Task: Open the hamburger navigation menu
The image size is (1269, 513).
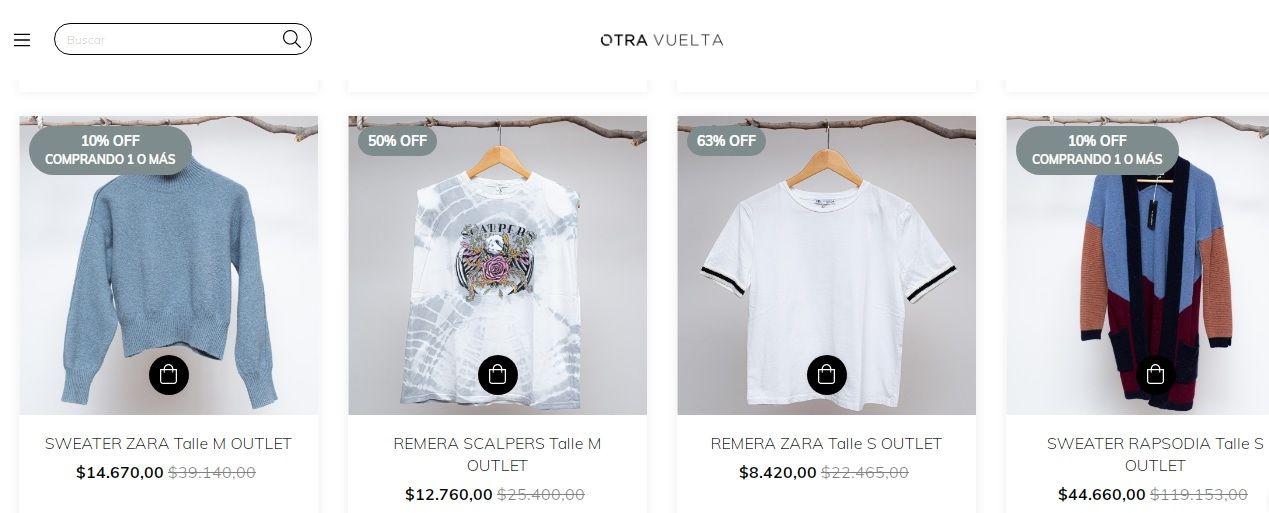Action: (22, 40)
